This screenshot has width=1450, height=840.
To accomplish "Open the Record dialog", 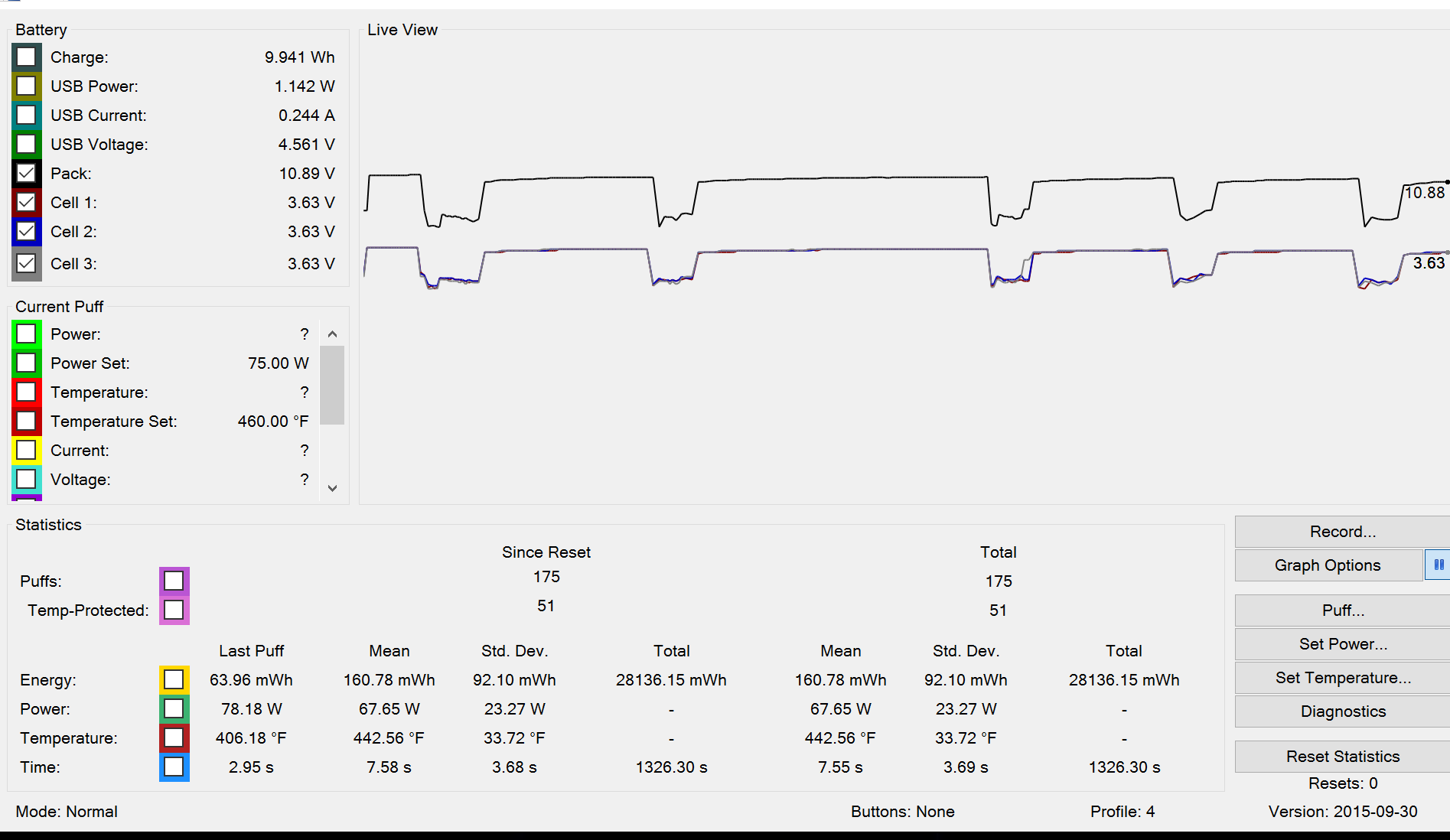I will 1342,532.
